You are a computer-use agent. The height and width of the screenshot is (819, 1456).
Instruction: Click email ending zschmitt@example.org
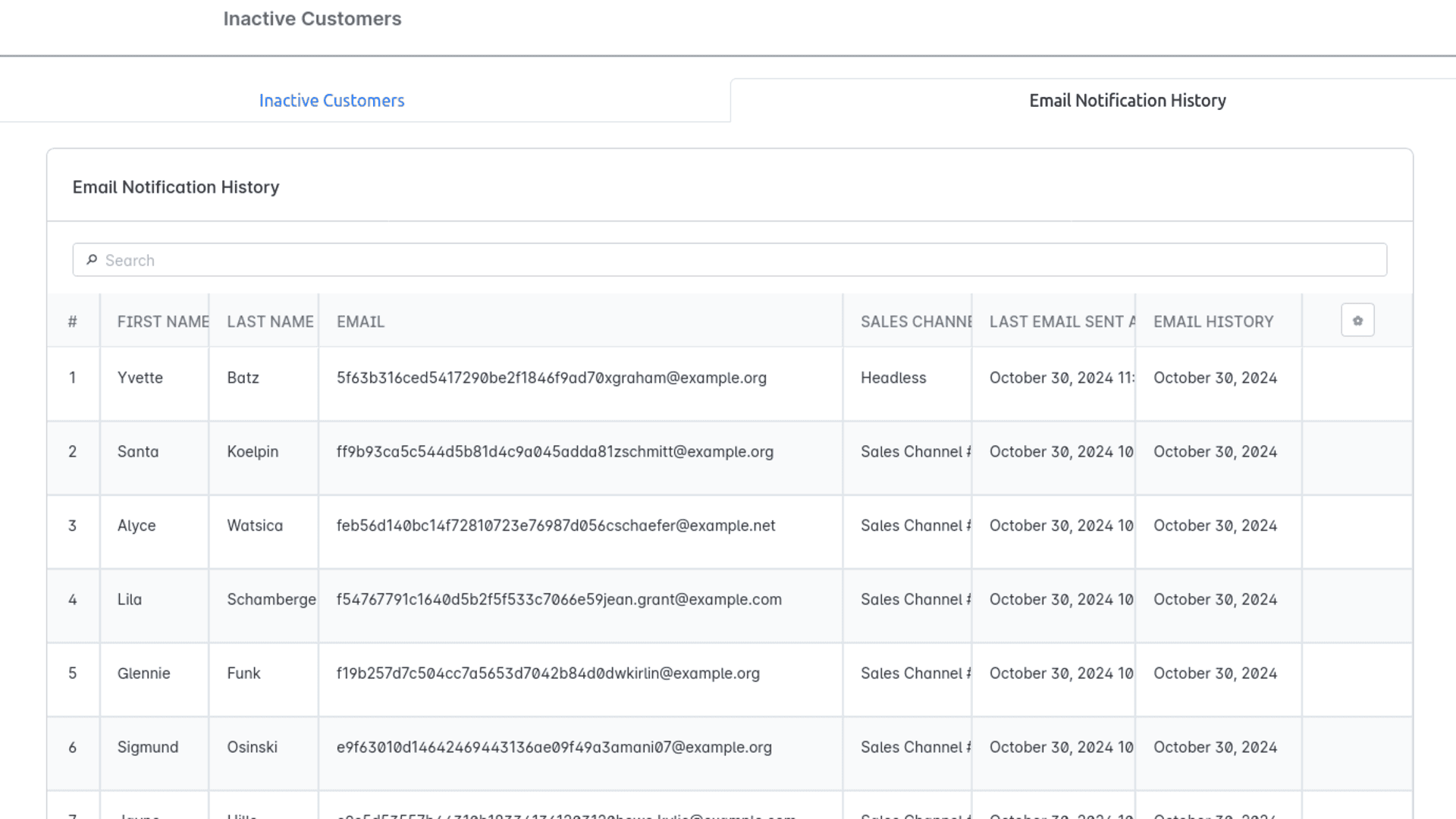point(555,451)
